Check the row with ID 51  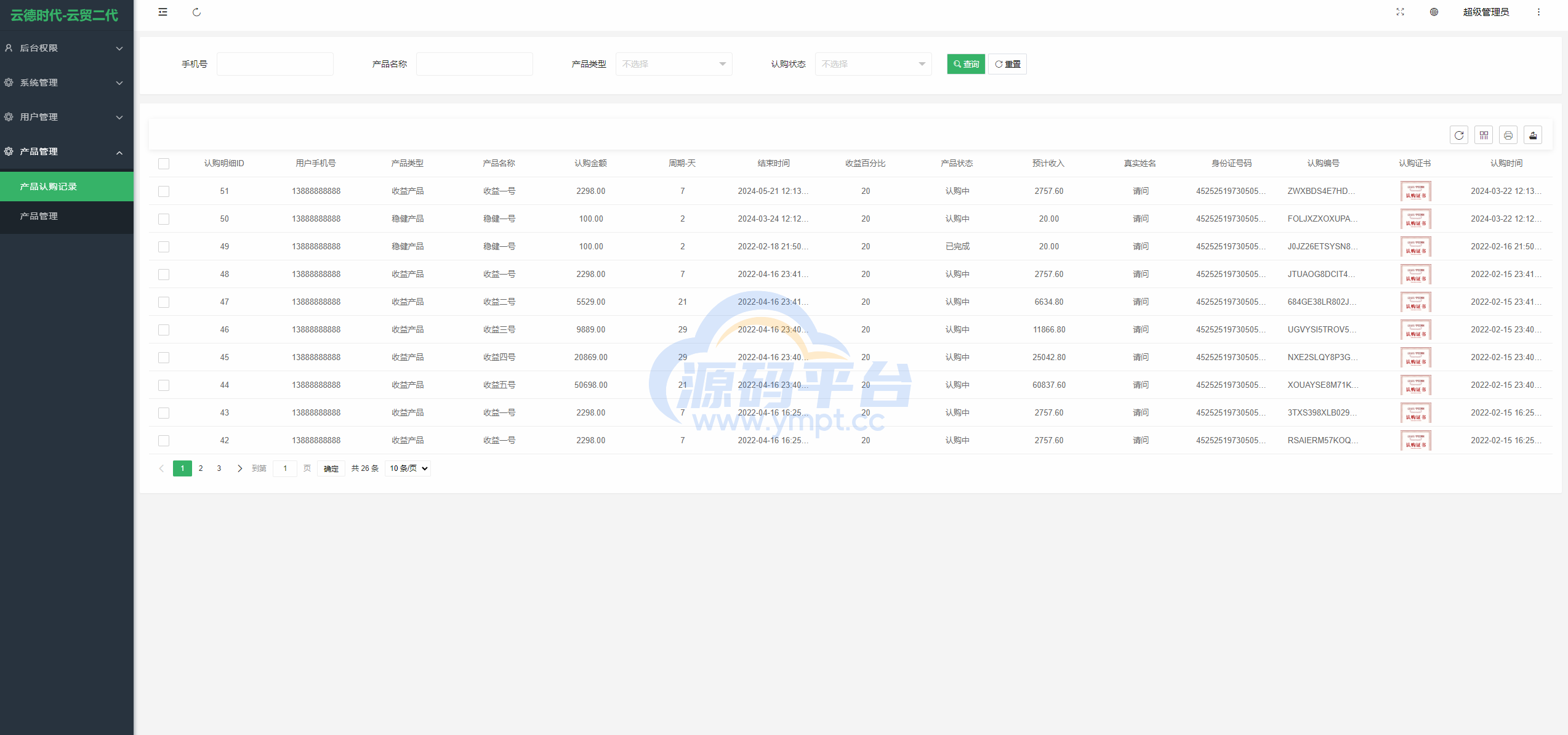164,191
